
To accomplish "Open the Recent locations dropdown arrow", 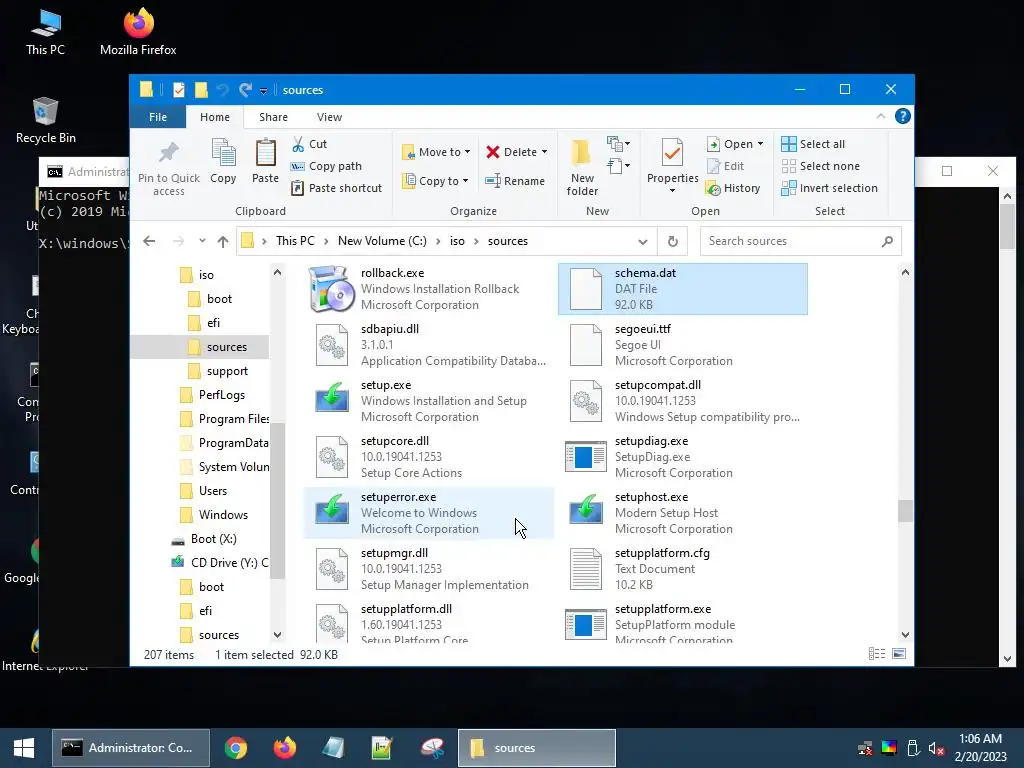I will [202, 241].
